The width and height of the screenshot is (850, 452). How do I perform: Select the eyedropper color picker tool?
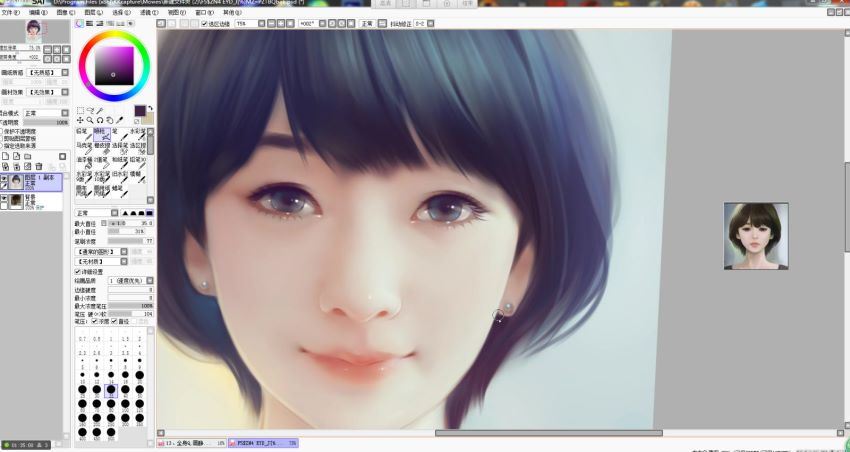[x=120, y=120]
